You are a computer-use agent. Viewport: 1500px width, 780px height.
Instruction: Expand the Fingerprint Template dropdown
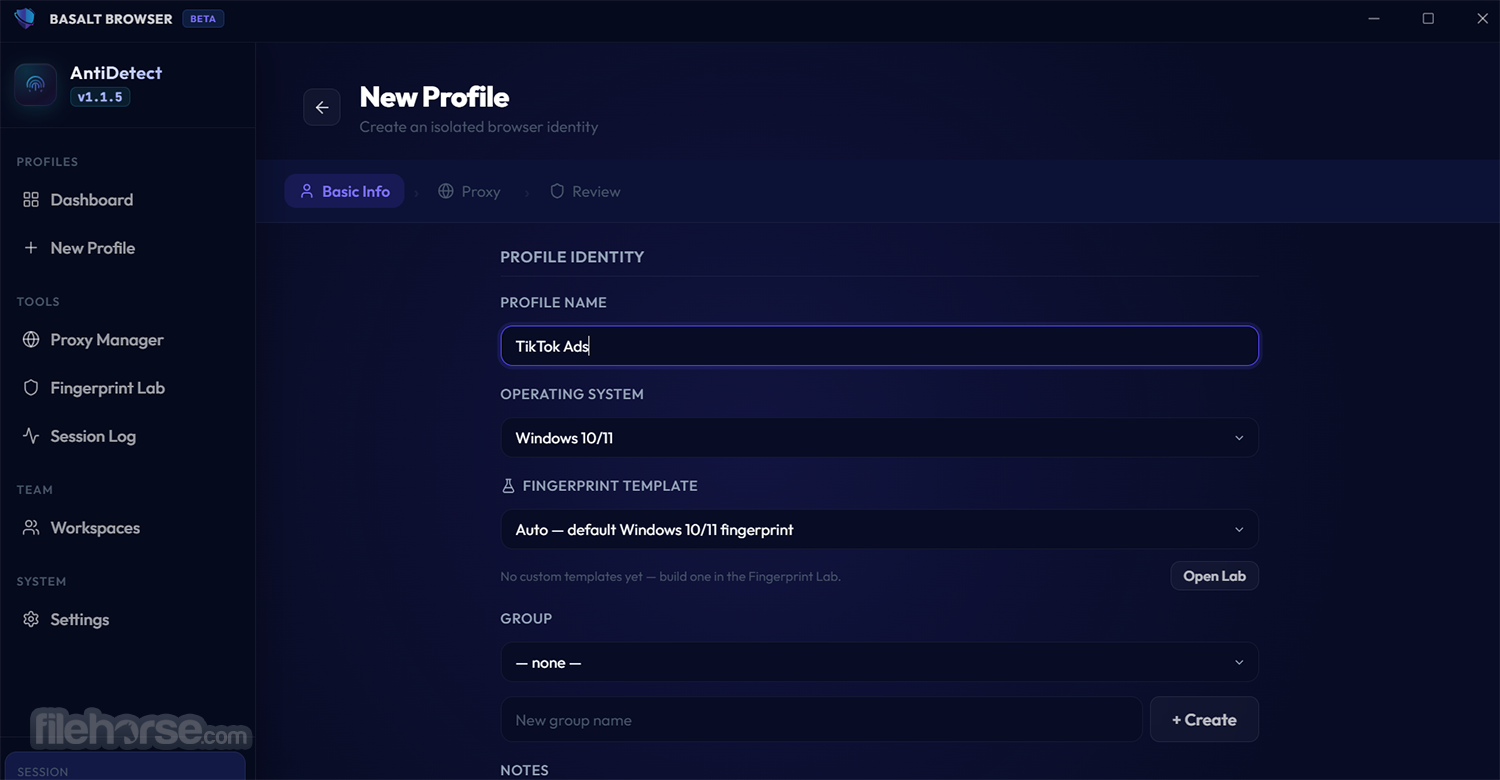click(x=879, y=530)
